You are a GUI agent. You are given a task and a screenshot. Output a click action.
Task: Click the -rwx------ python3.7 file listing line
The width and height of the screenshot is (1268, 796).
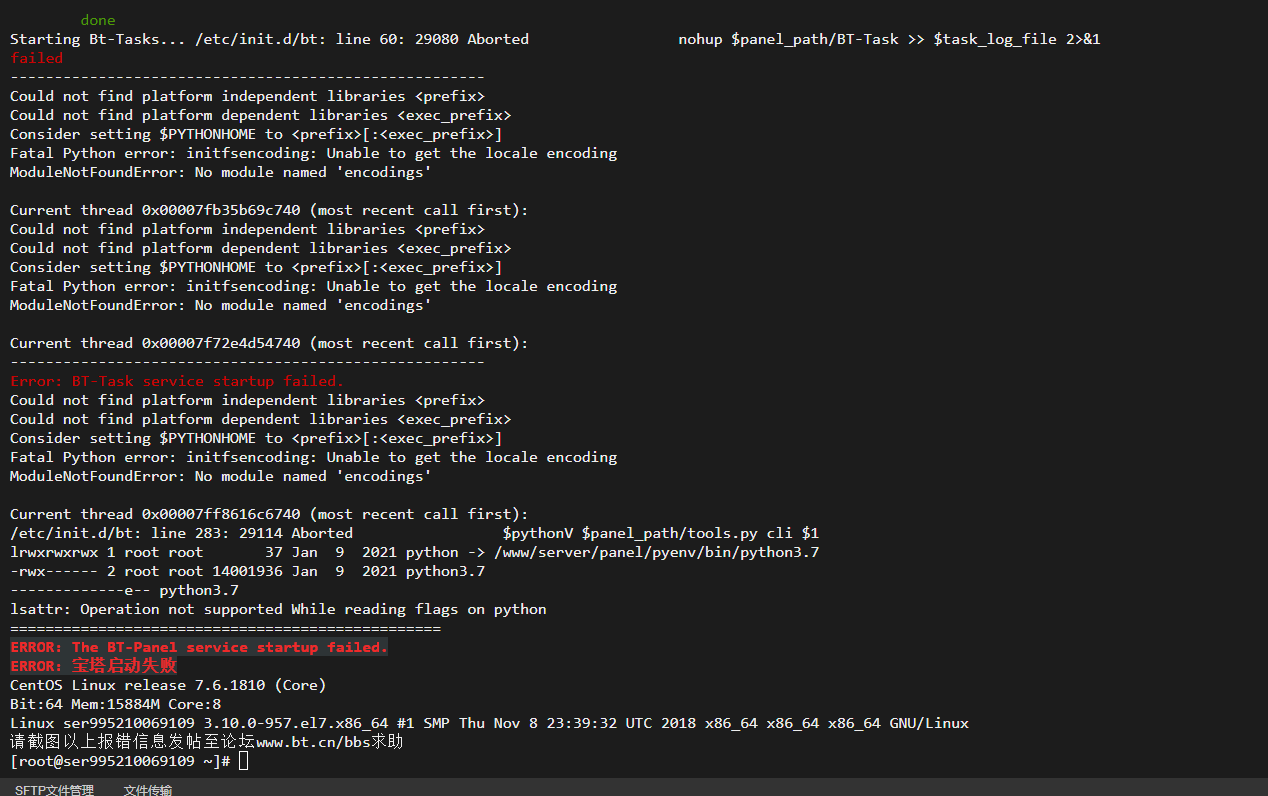click(247, 571)
